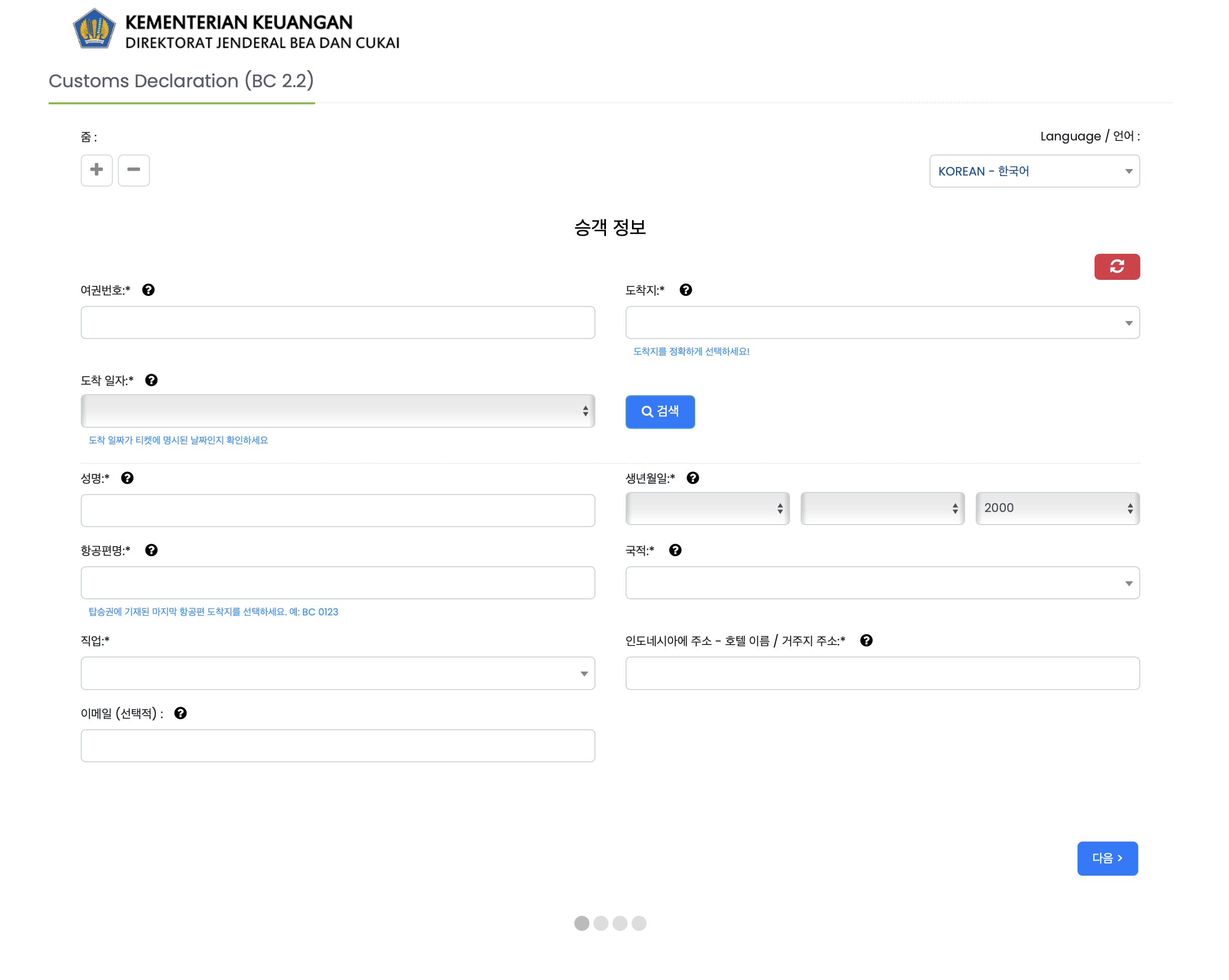Select the second step indicator dot

[601, 924]
